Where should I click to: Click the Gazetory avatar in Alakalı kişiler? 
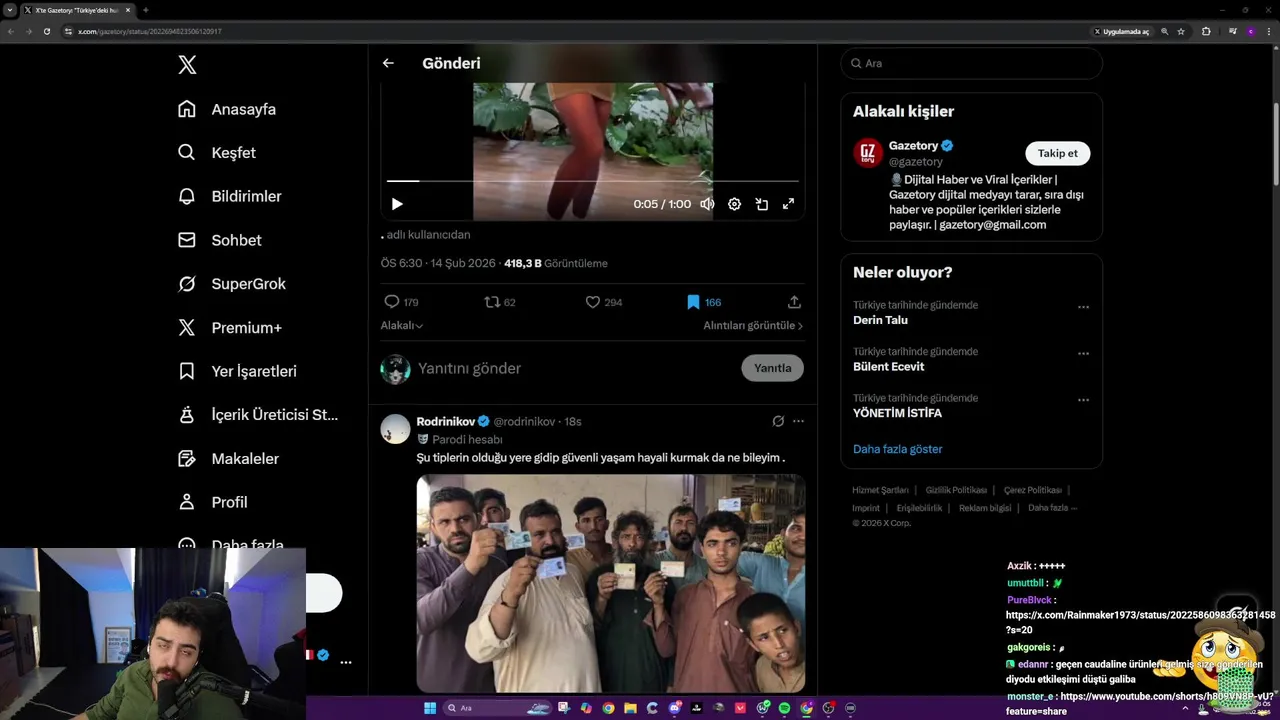point(867,153)
